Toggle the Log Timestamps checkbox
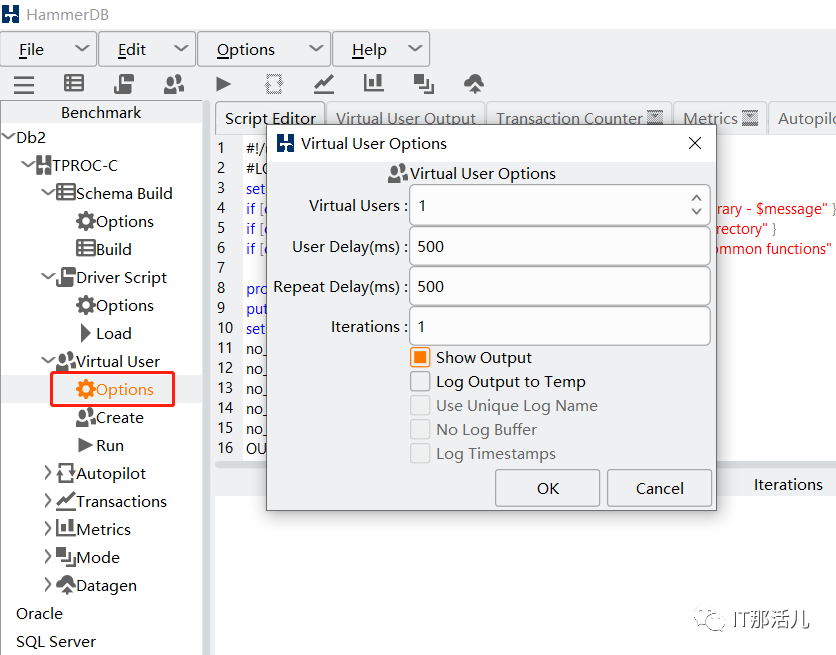Image resolution: width=836 pixels, height=655 pixels. point(420,453)
